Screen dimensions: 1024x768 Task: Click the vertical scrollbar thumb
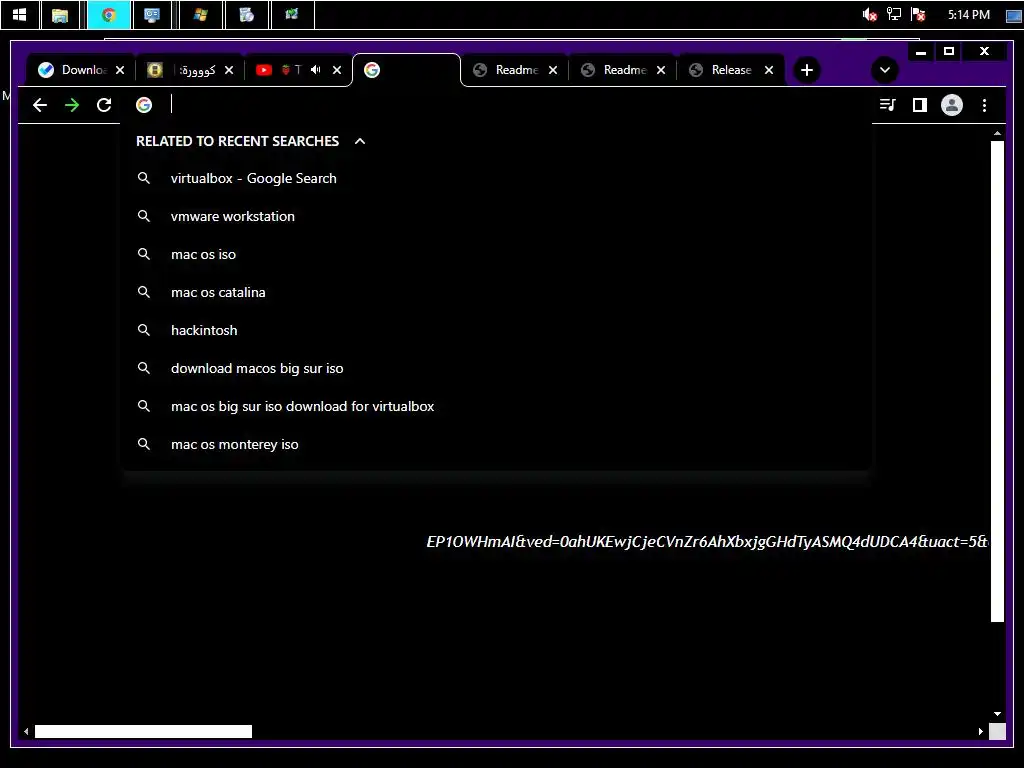pos(997,381)
